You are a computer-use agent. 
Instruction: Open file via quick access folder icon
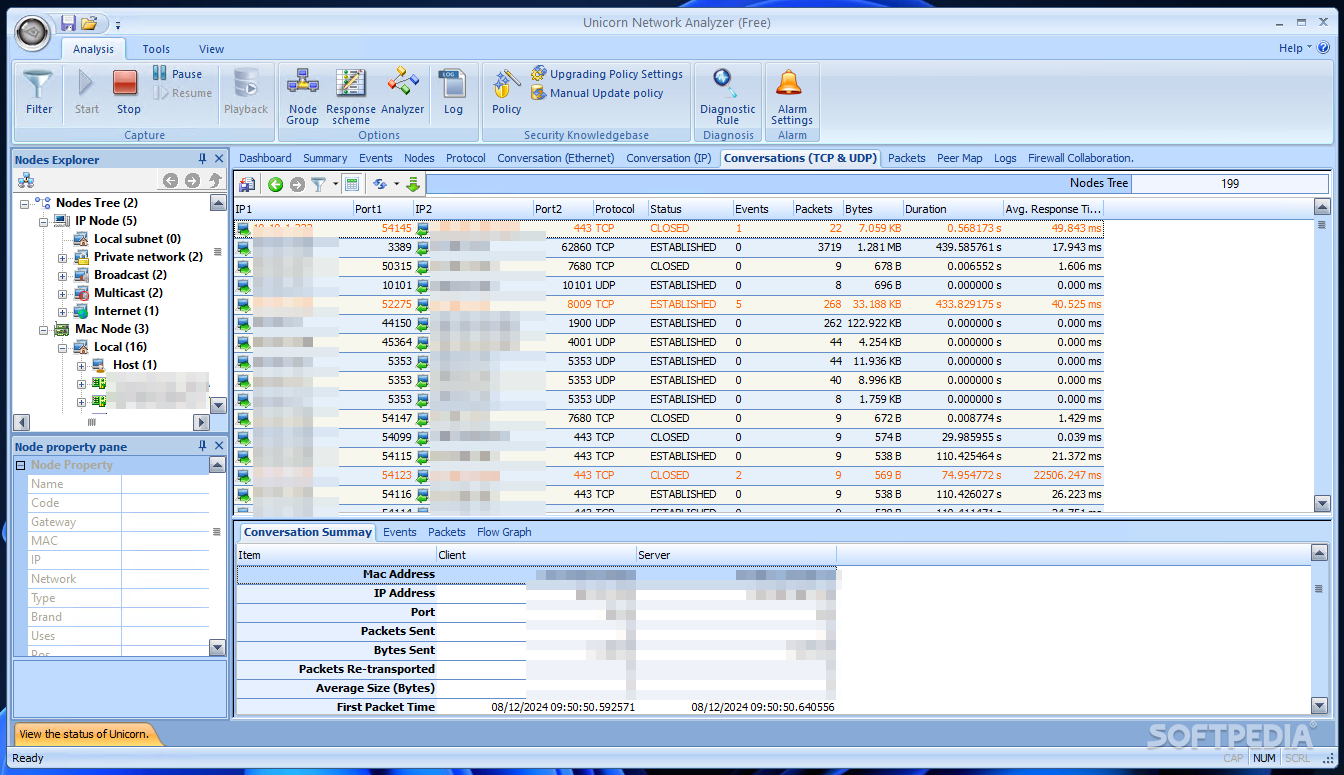(89, 23)
